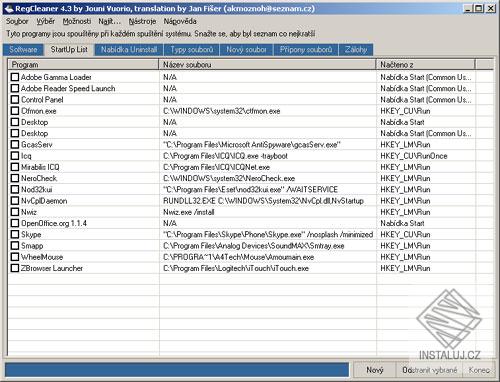The width and height of the screenshot is (500, 382).
Task: Open the Přípony souborů tab
Action: point(306,50)
